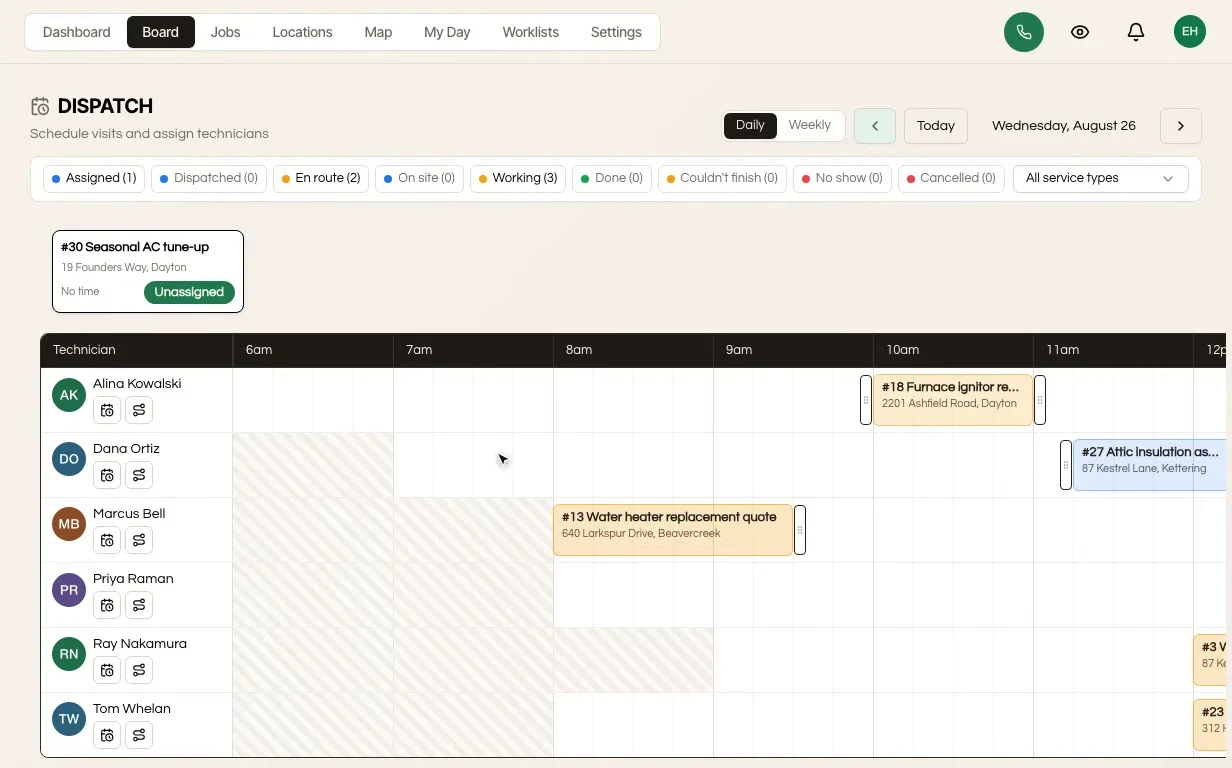The height and width of the screenshot is (768, 1232).
Task: Open route settings icon for Priya Raman
Action: pyautogui.click(x=139, y=605)
